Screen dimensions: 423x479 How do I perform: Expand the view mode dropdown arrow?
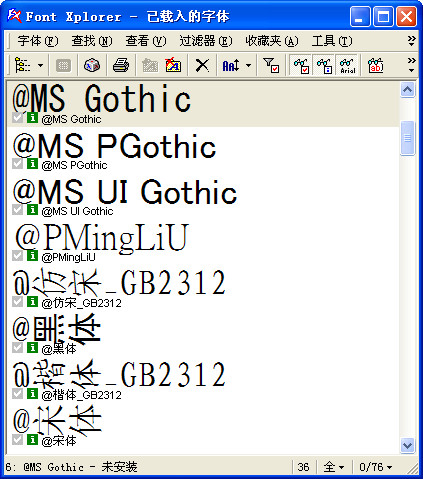tap(40, 65)
